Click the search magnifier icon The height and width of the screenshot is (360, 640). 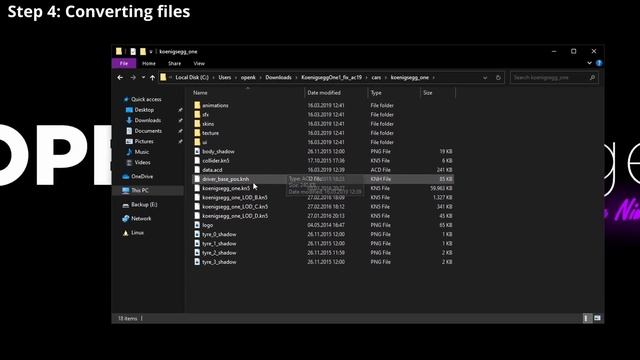tap(592, 78)
